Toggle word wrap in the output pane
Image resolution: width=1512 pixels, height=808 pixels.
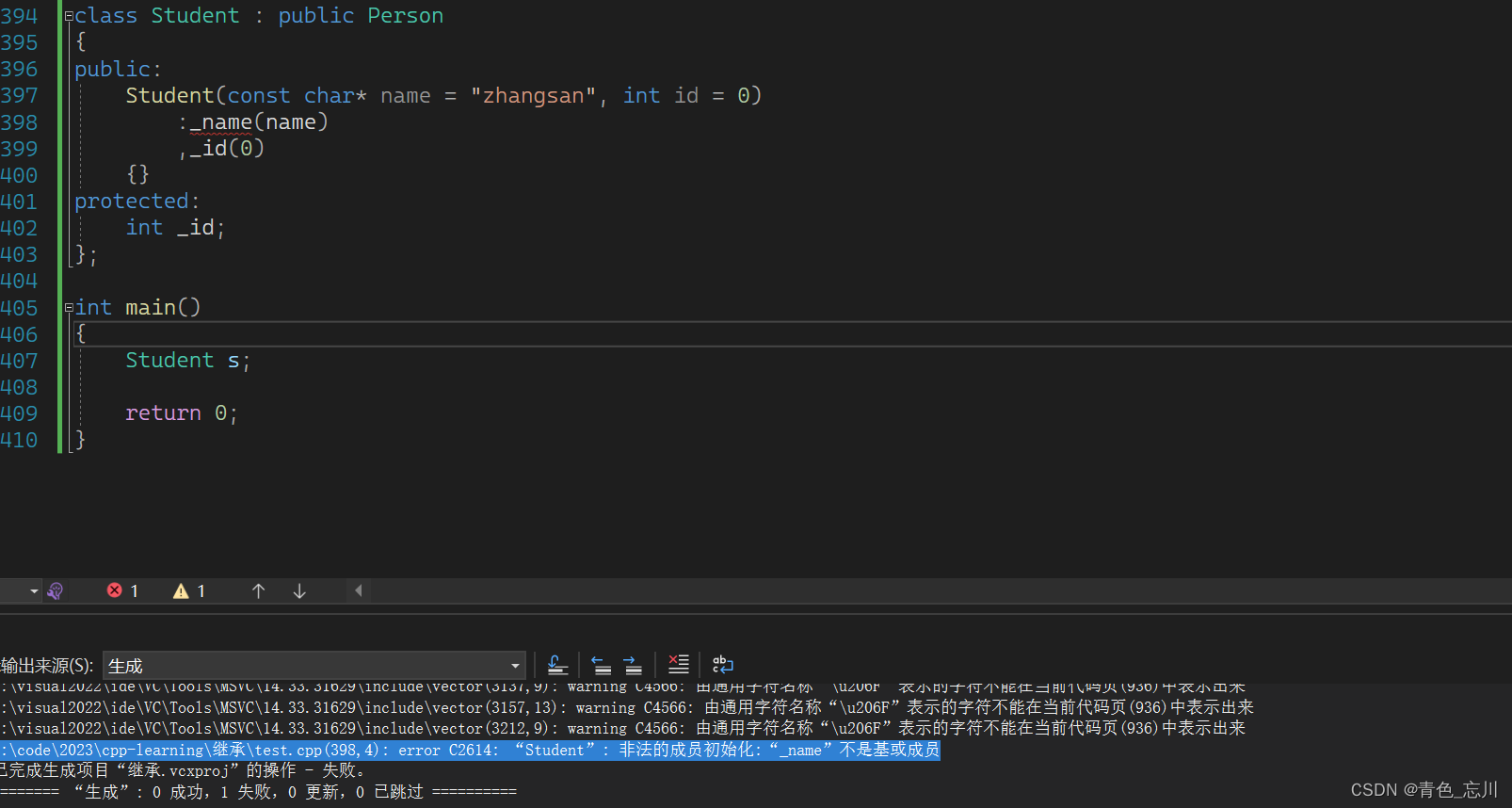click(722, 665)
